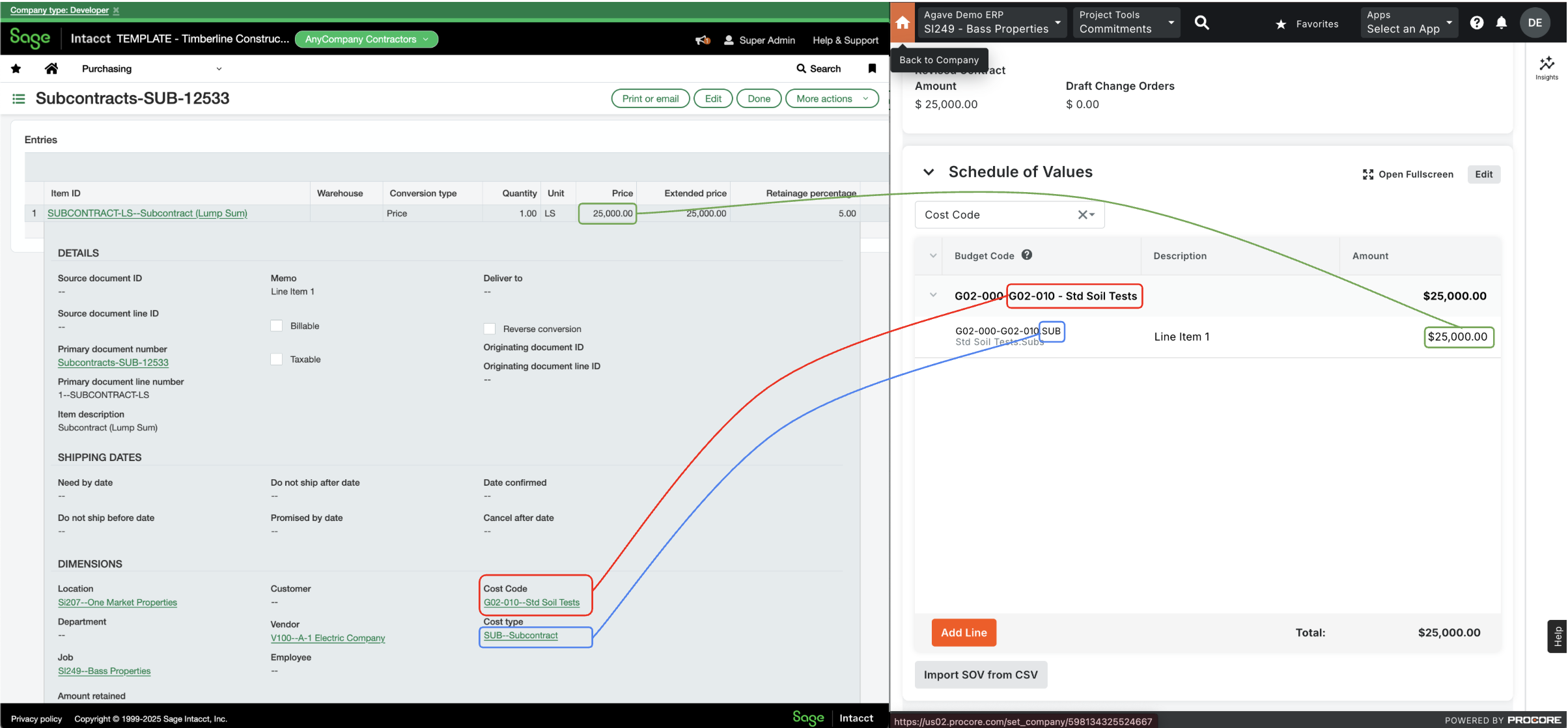Open Procore search with the magnifier icon
Screen dimensions: 1568x728
tap(1201, 22)
